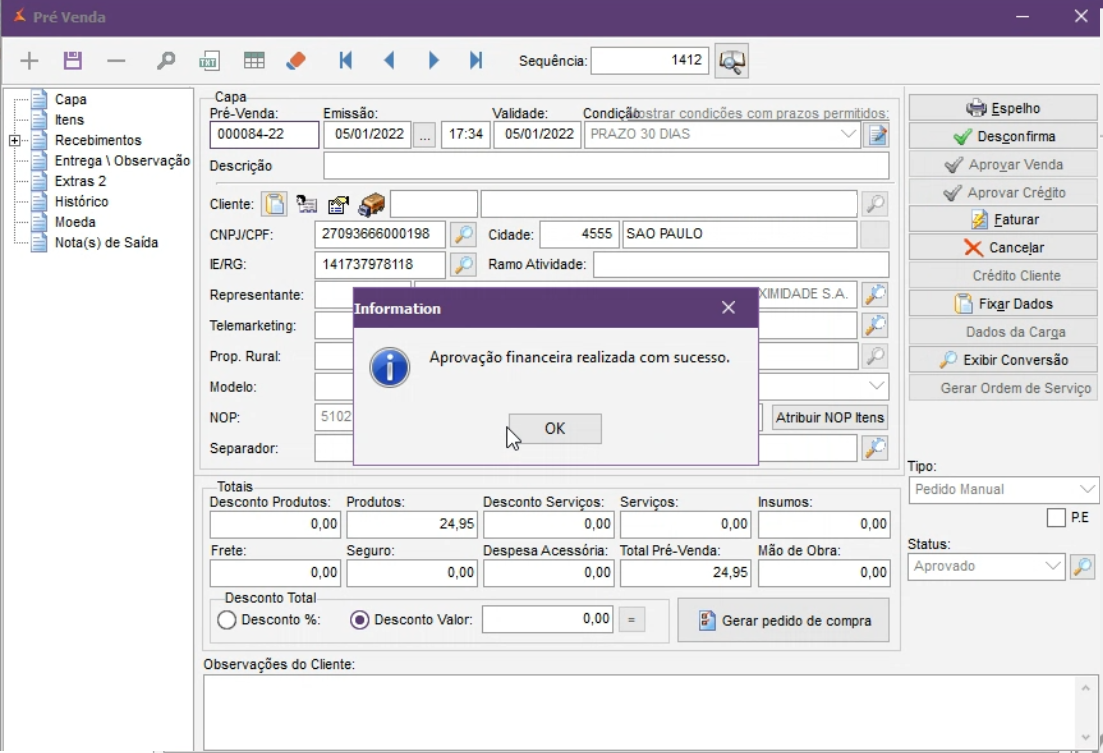The width and height of the screenshot is (1103, 753).
Task: Open the Status search magnifier icon
Action: [x=1082, y=567]
